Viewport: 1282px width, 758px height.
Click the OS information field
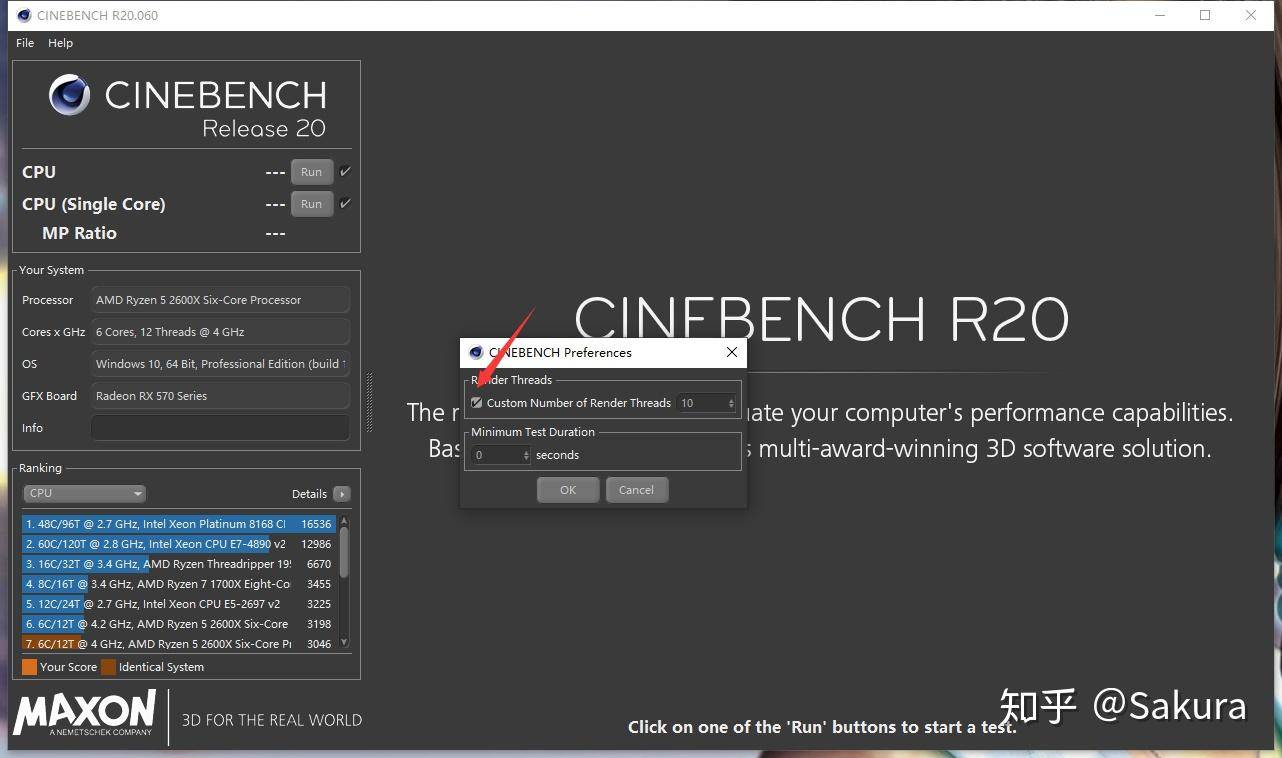[220, 364]
